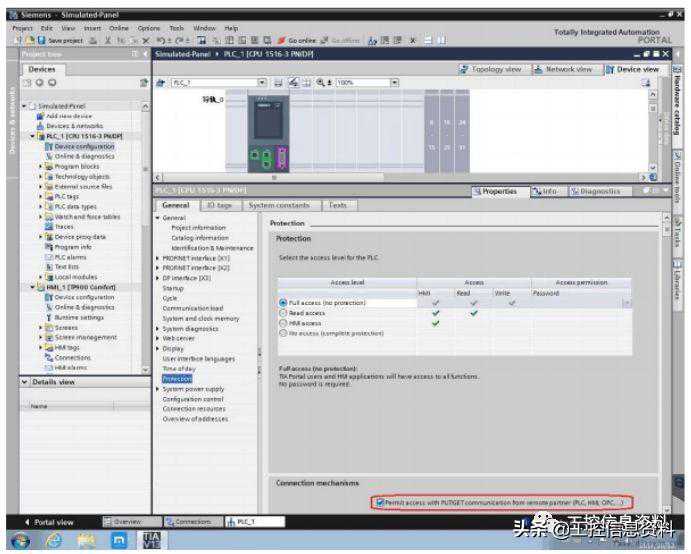Toggle Permit access with PUT/GET communication checkbox
The width and height of the screenshot is (691, 554).
coord(379,502)
